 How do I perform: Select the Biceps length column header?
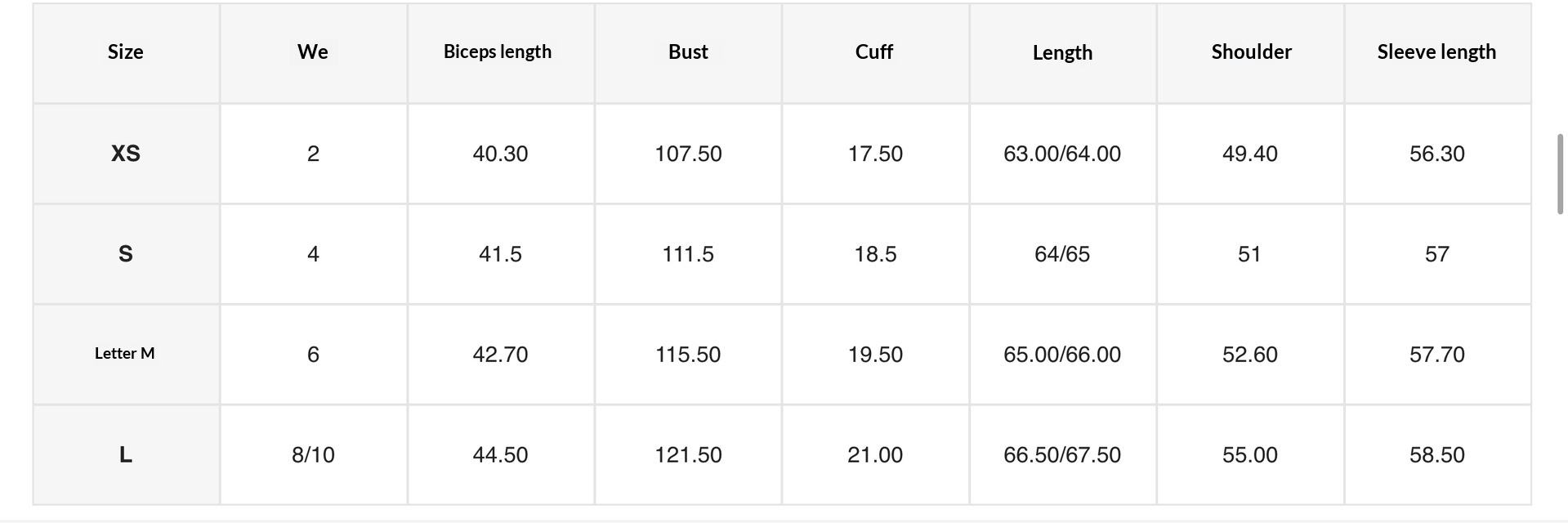point(498,52)
